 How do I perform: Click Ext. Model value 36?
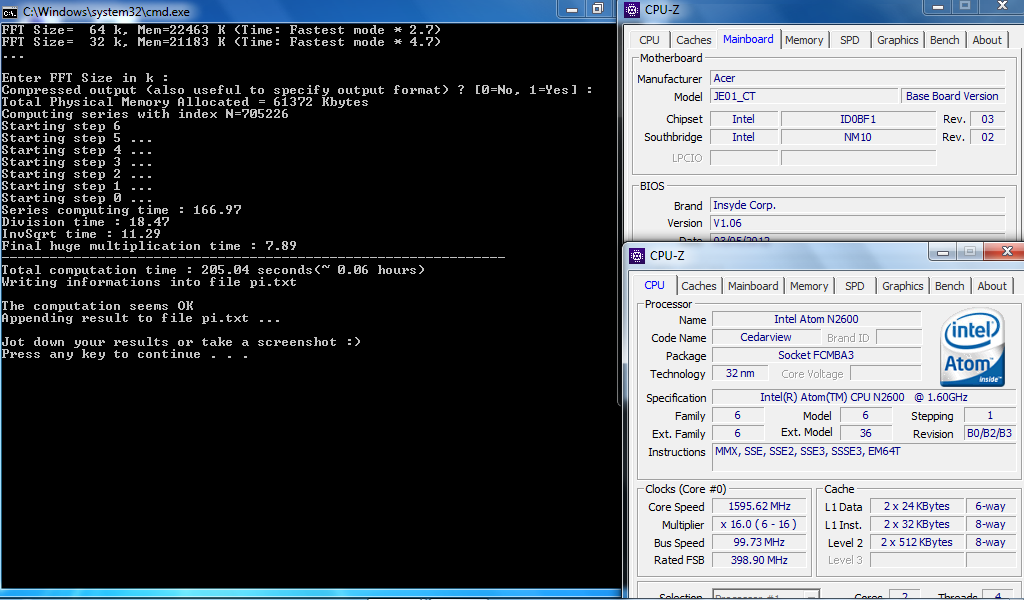(x=865, y=434)
